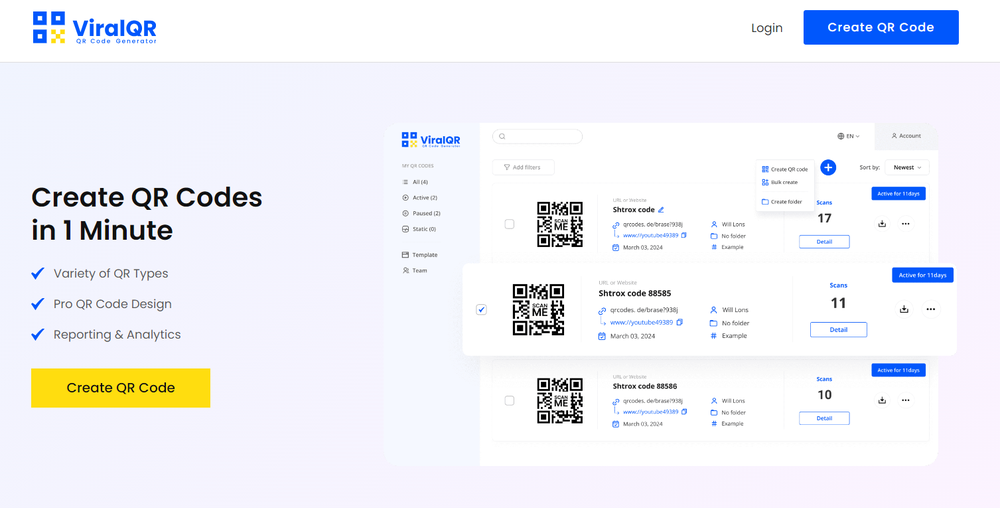Click the dashboard search field
This screenshot has width=1000, height=508.
(537, 136)
